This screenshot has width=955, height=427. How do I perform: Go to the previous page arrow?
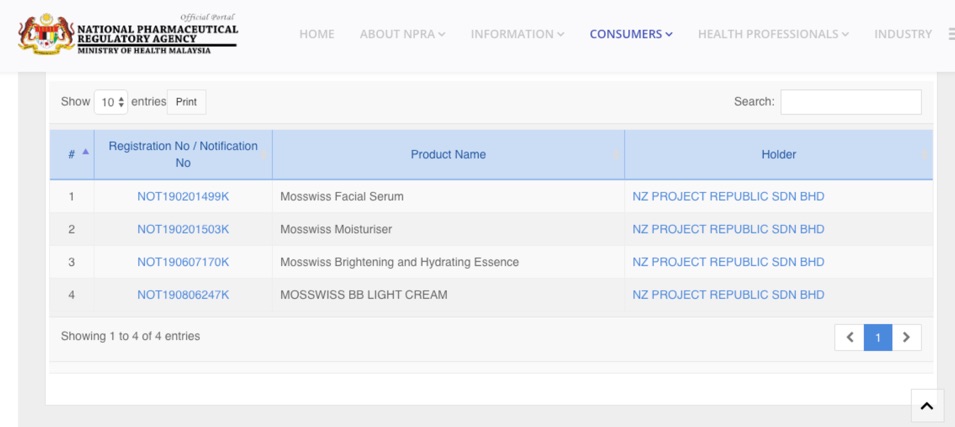point(849,337)
